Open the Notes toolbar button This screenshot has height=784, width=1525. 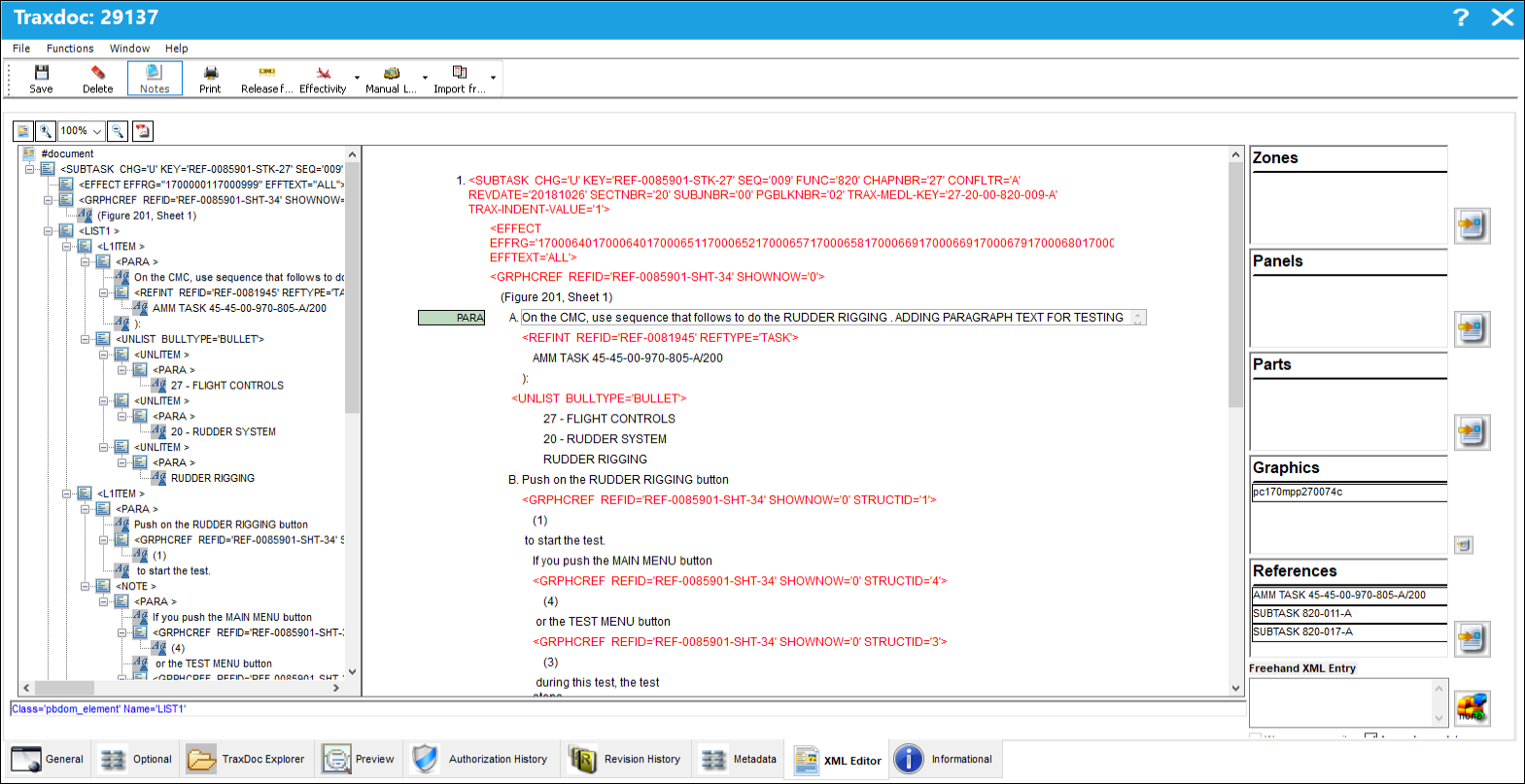pyautogui.click(x=155, y=79)
